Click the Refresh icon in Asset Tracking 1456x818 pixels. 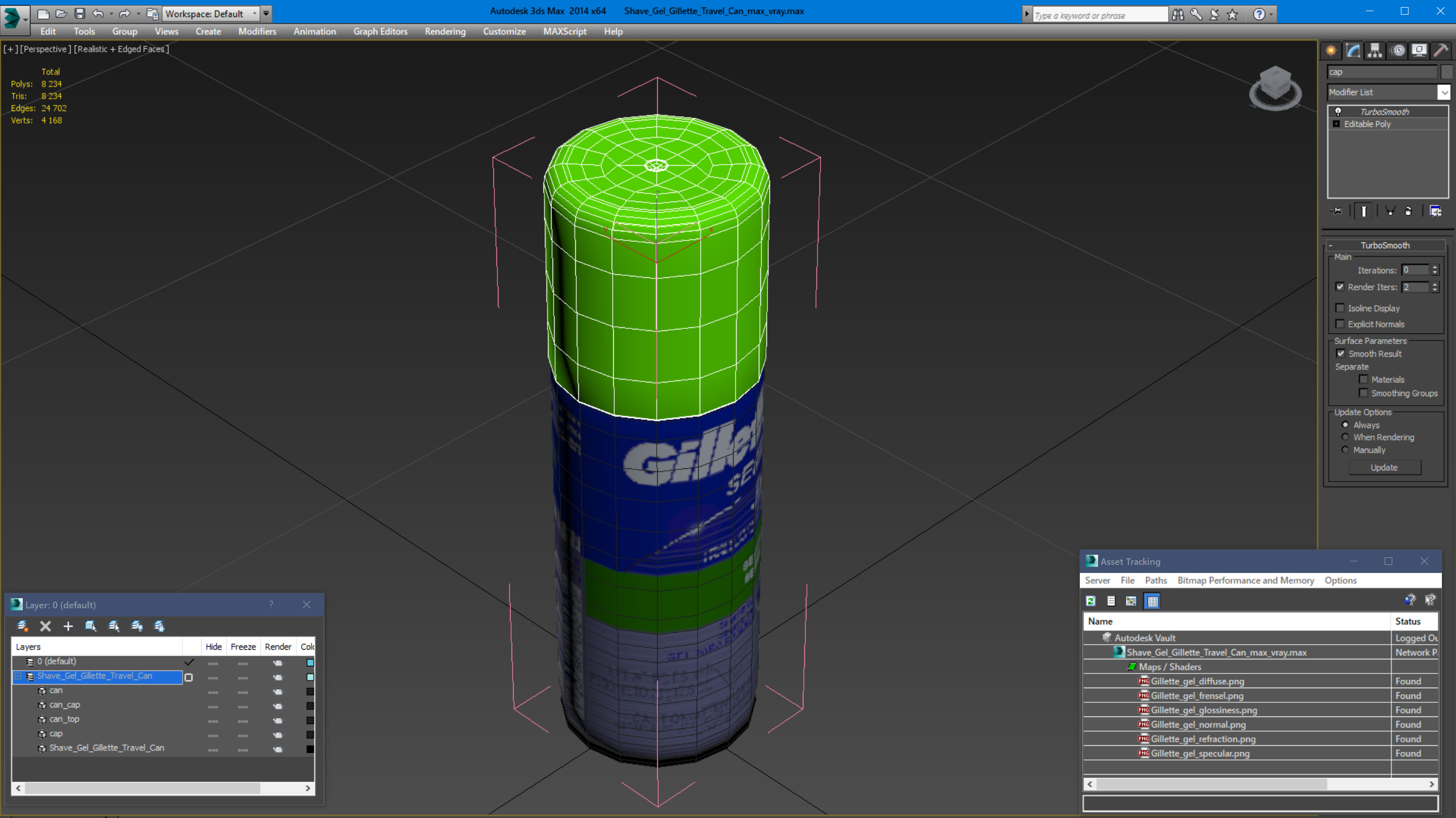(1090, 601)
